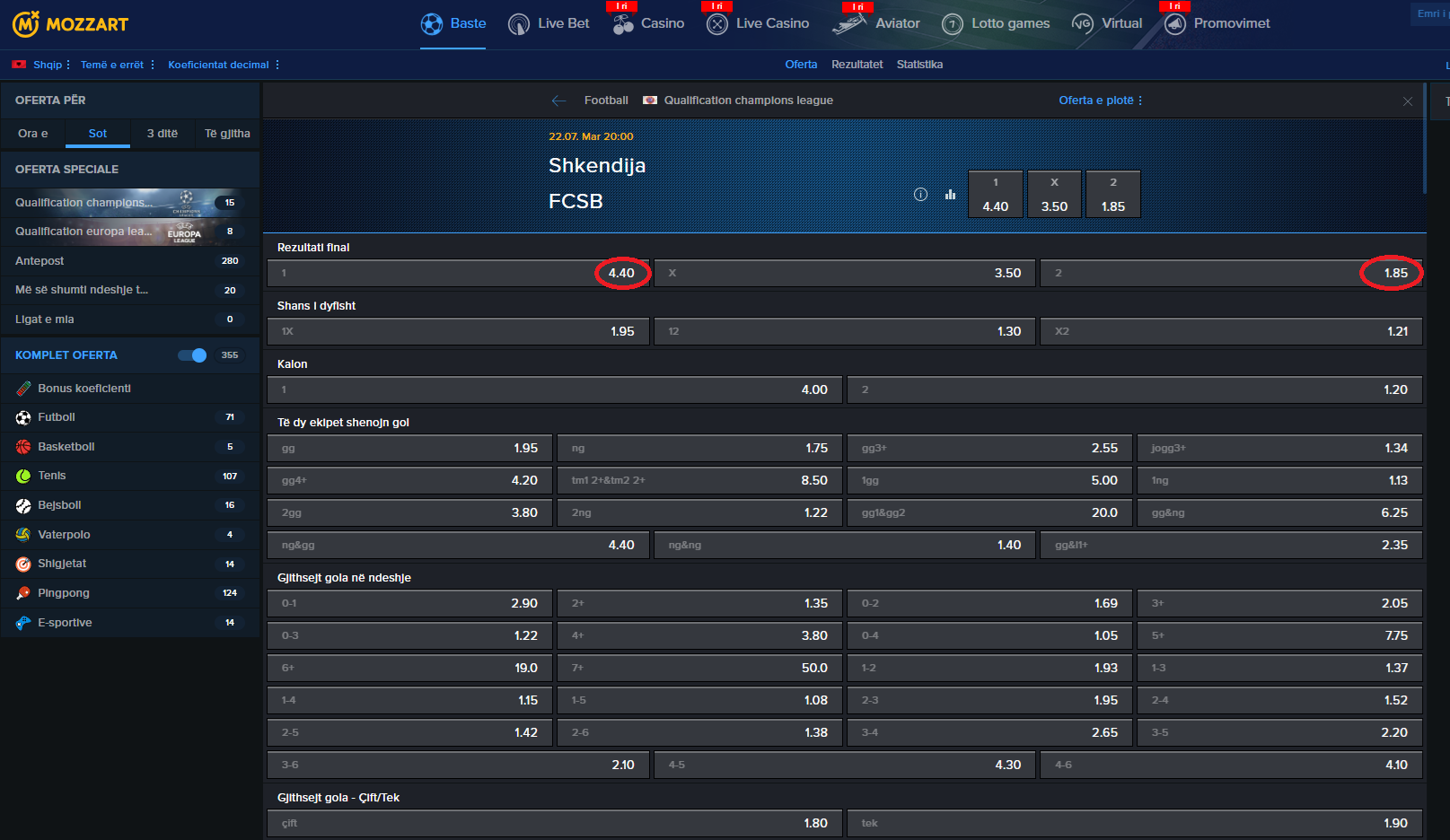
Task: Select total goals 4-6 at 4.10
Action: (1231, 765)
